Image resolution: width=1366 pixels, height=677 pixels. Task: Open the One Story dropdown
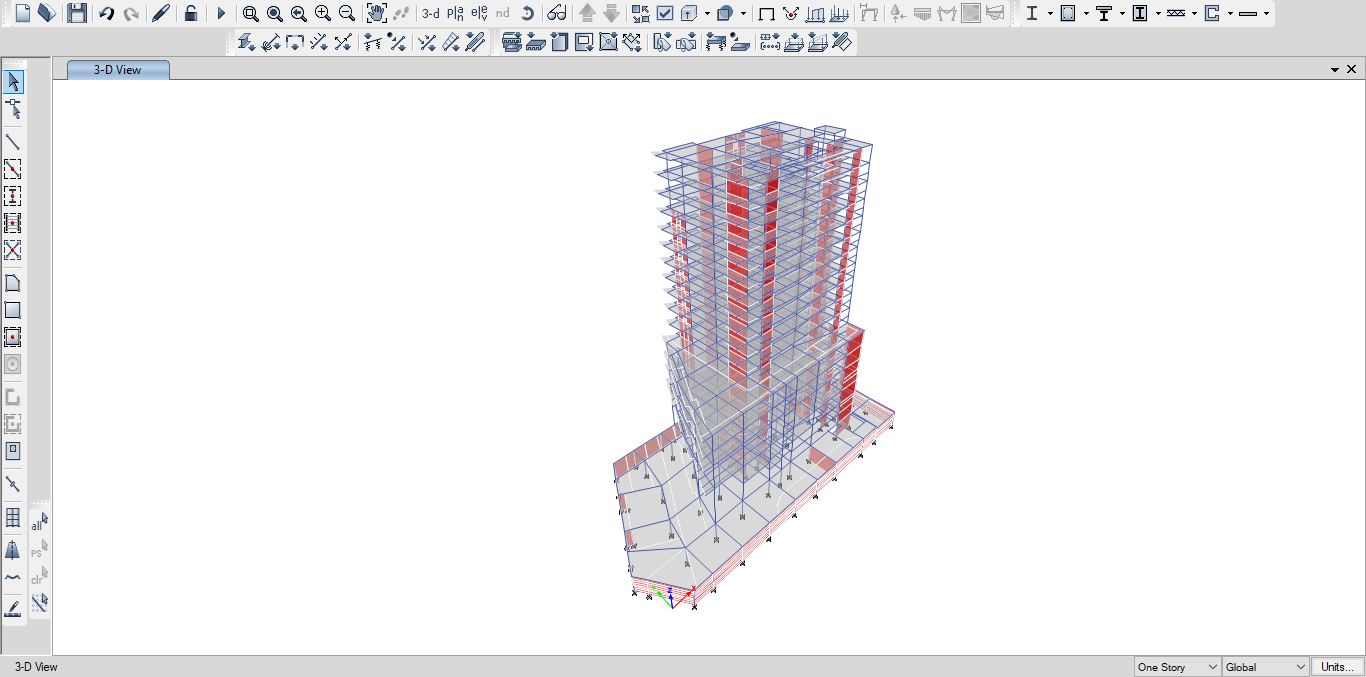[x=1178, y=667]
